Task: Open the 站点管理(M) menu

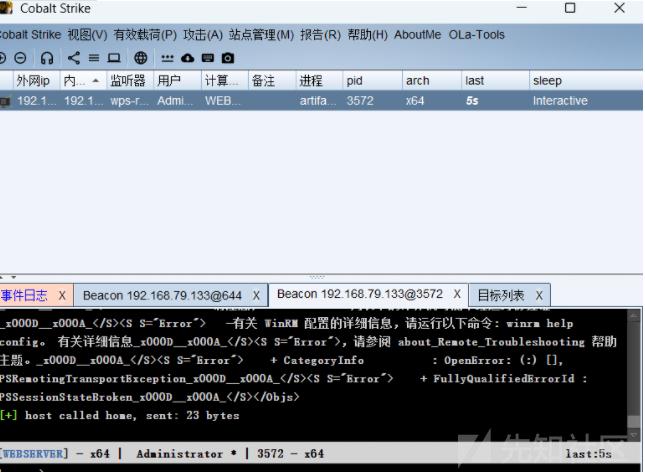Action: (262, 35)
